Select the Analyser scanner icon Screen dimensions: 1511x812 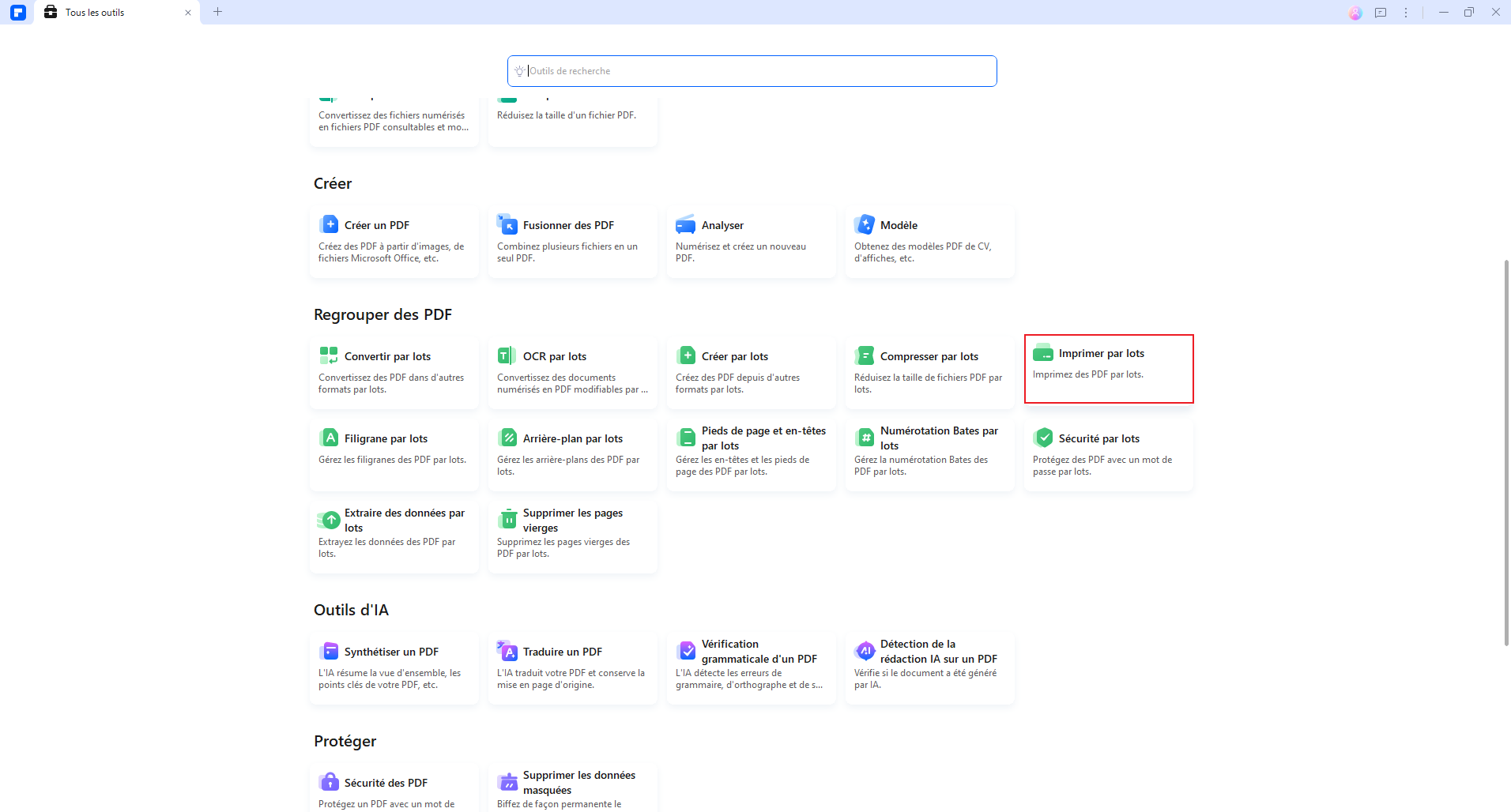point(685,224)
